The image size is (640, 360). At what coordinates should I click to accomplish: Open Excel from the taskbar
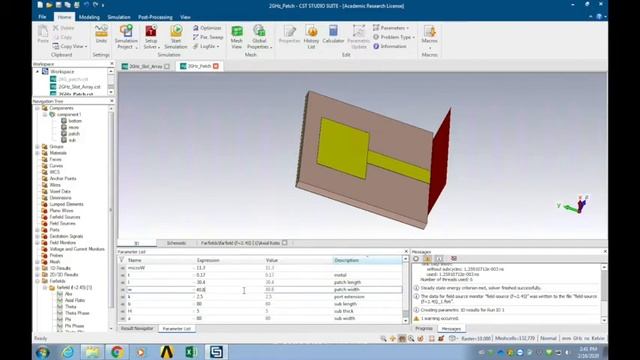[x=191, y=351]
